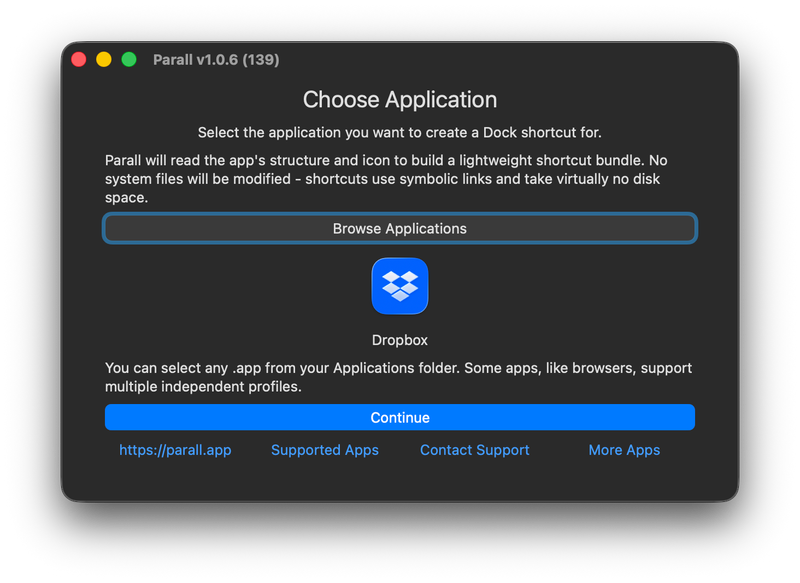800x583 pixels.
Task: Click the text 'You can select any .app'
Action: coord(184,368)
